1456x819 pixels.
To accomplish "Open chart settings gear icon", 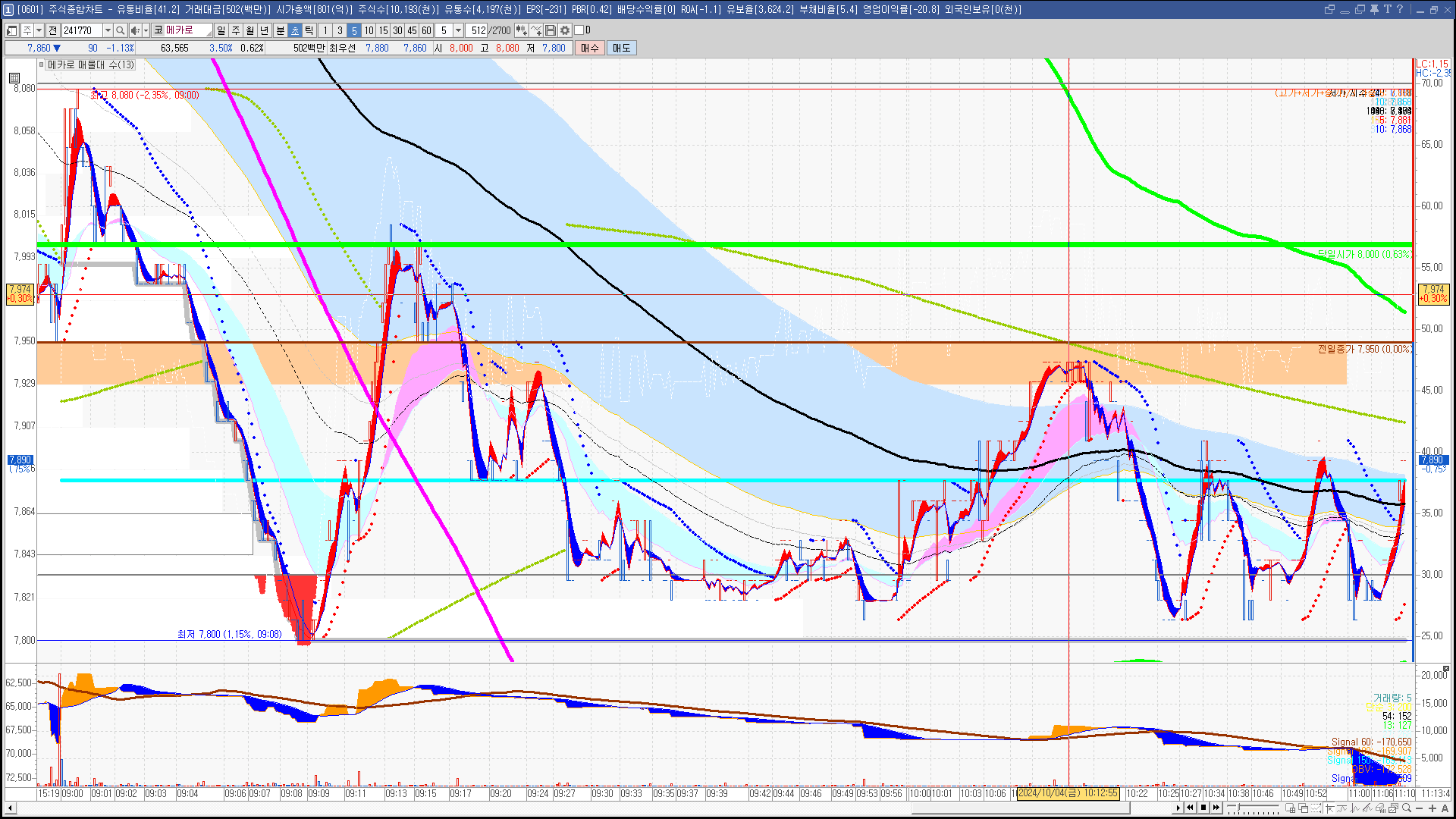I will click(x=565, y=30).
